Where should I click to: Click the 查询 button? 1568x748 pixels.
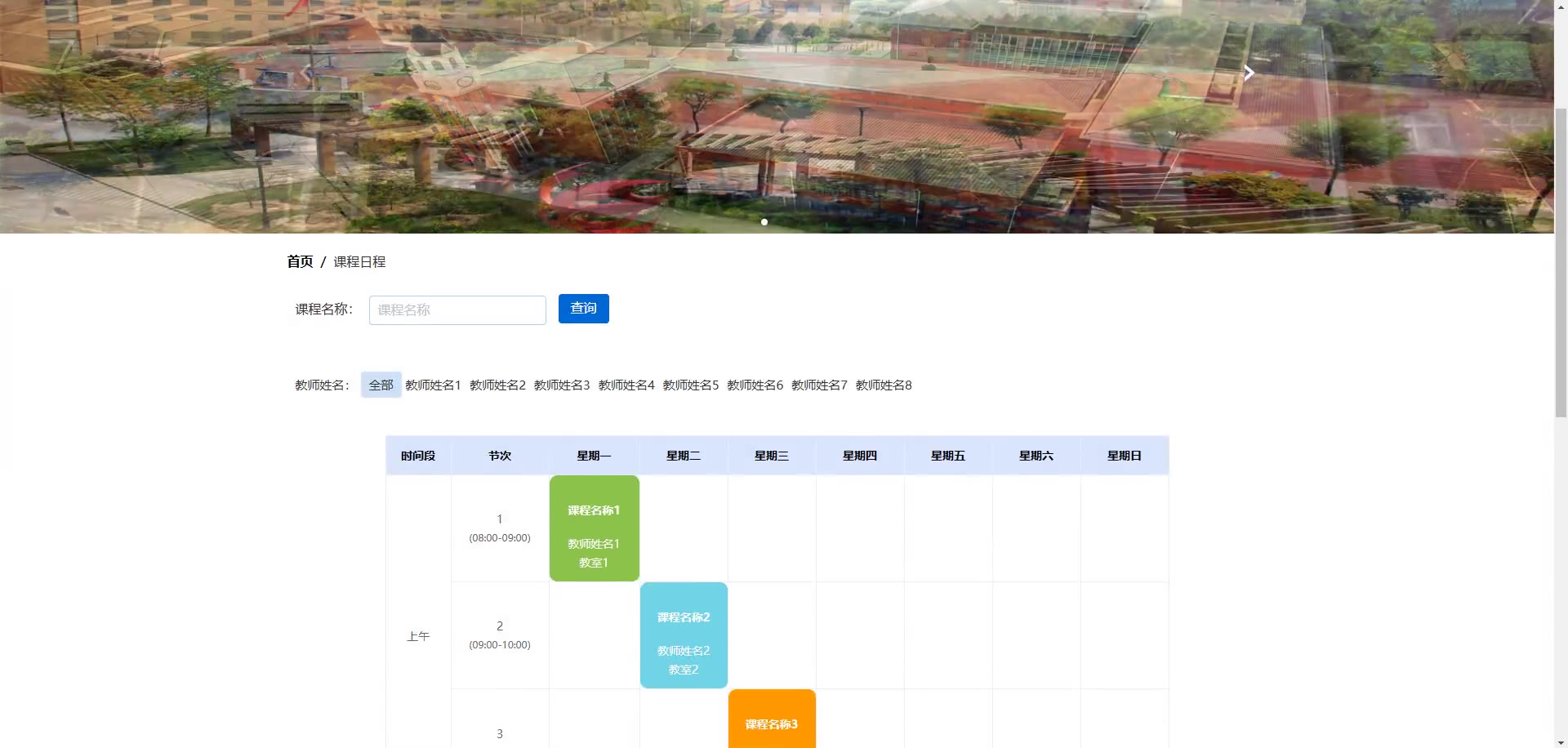(x=584, y=309)
